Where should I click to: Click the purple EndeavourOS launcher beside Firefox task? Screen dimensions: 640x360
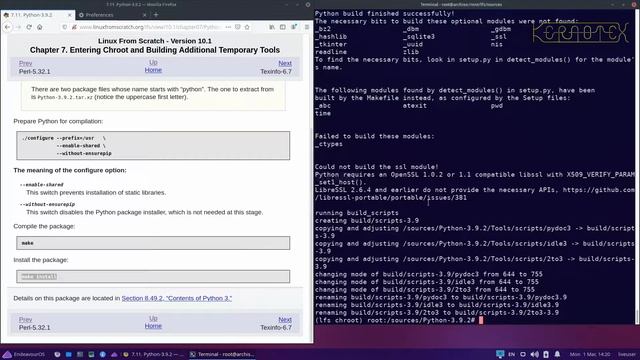click(x=114, y=354)
